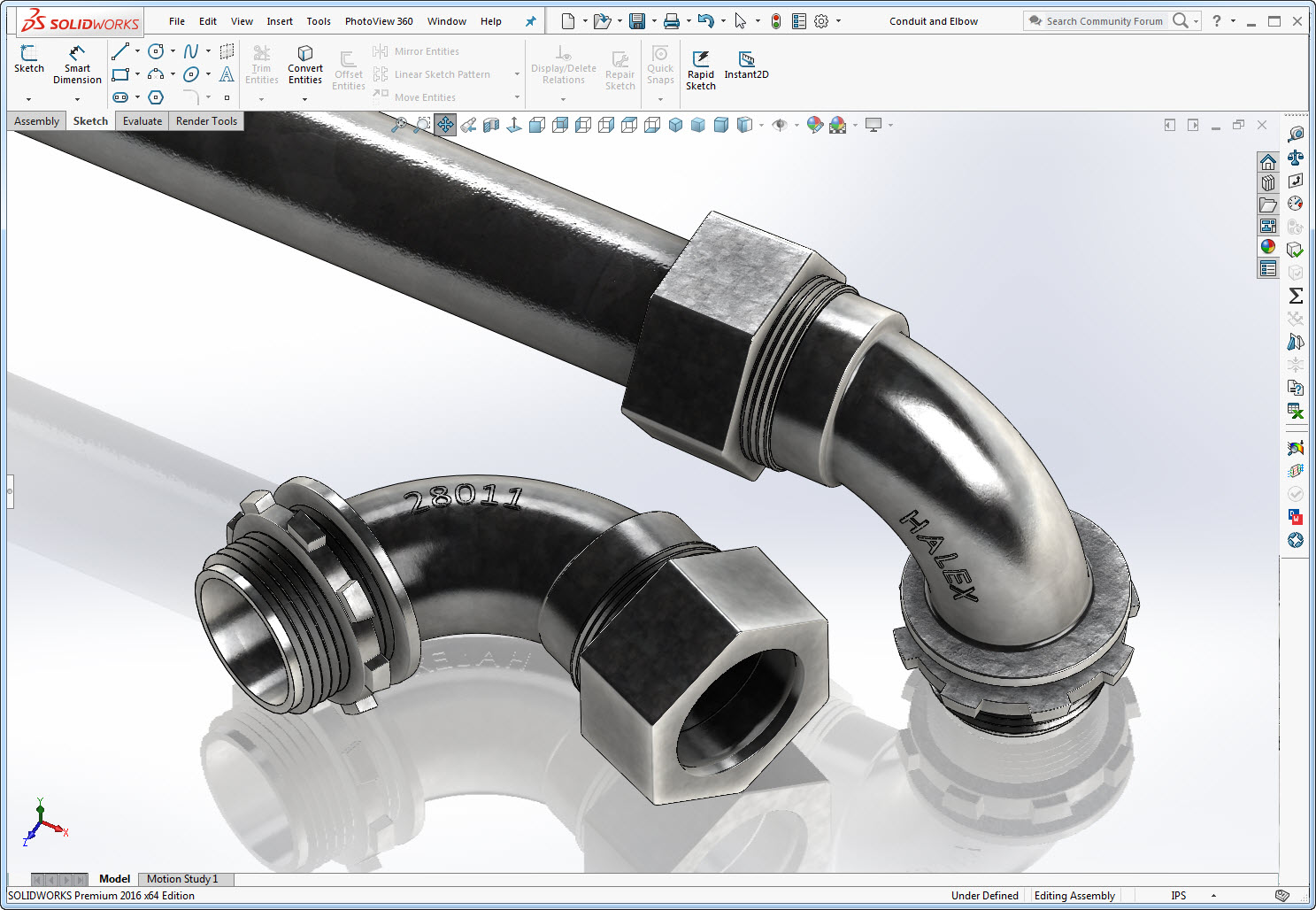The height and width of the screenshot is (910, 1316).
Task: Select the Straight Slot sketch tool
Action: (x=120, y=97)
